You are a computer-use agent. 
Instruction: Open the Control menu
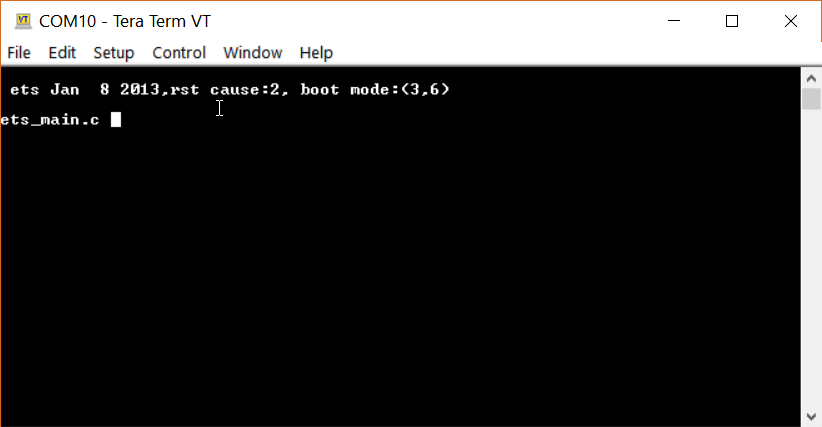click(x=179, y=53)
